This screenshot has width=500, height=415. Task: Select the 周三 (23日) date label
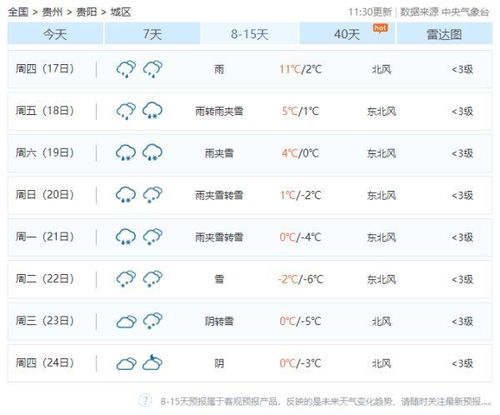pyautogui.click(x=45, y=321)
